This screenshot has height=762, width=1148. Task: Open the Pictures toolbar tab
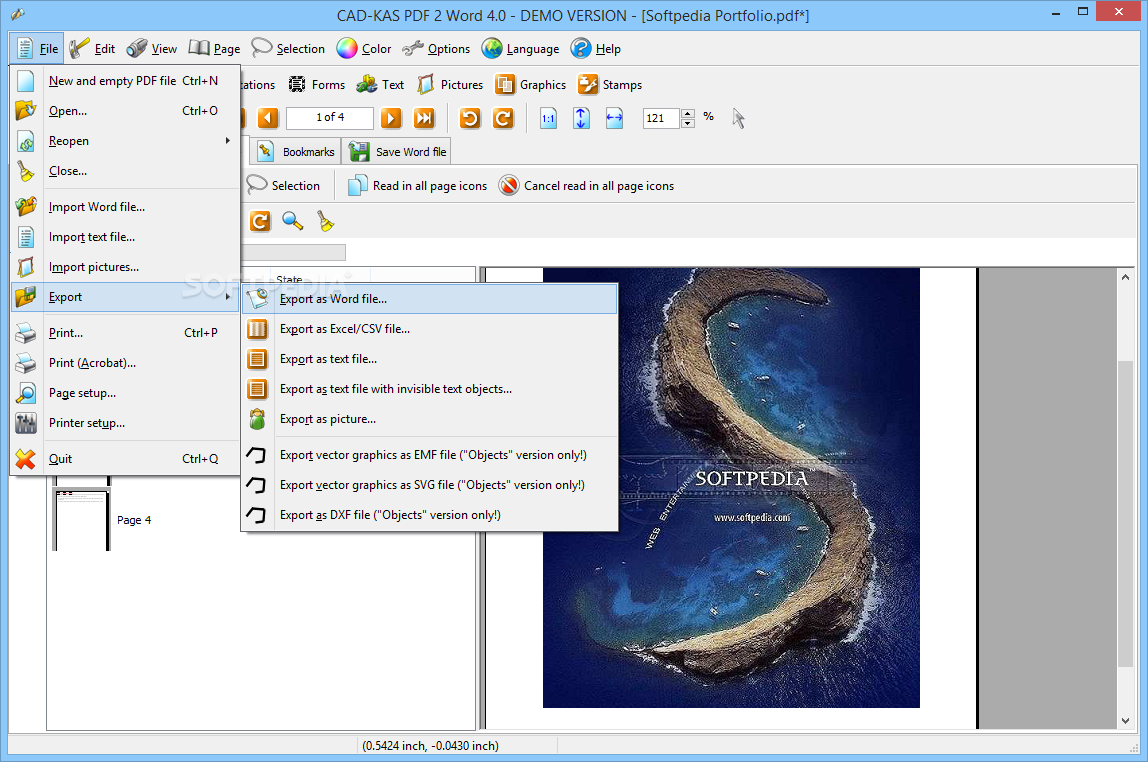click(450, 85)
